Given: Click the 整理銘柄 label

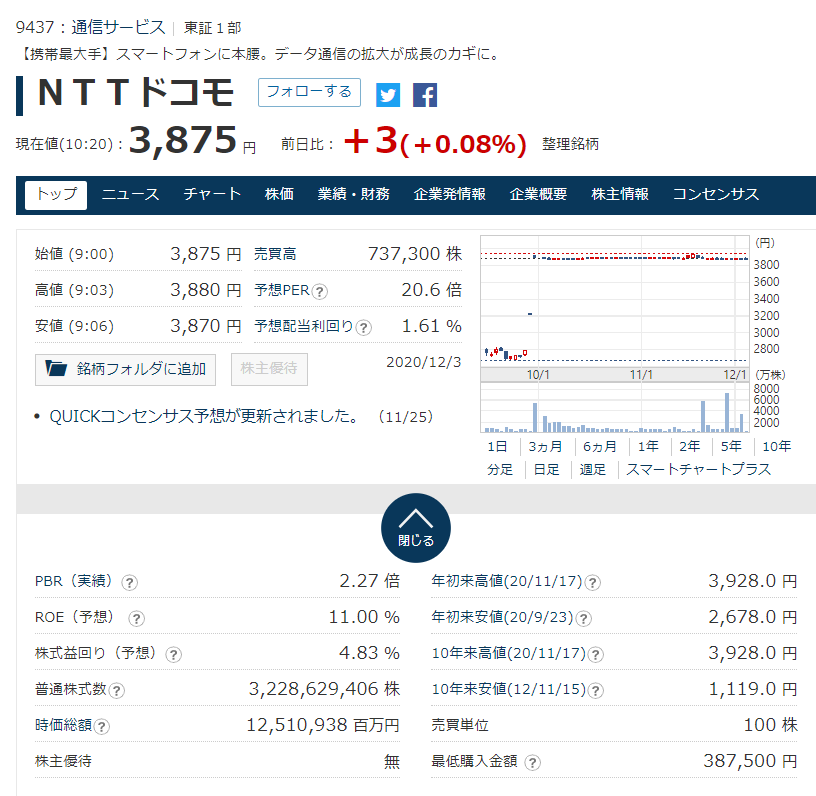Looking at the screenshot, I should click(x=570, y=144).
